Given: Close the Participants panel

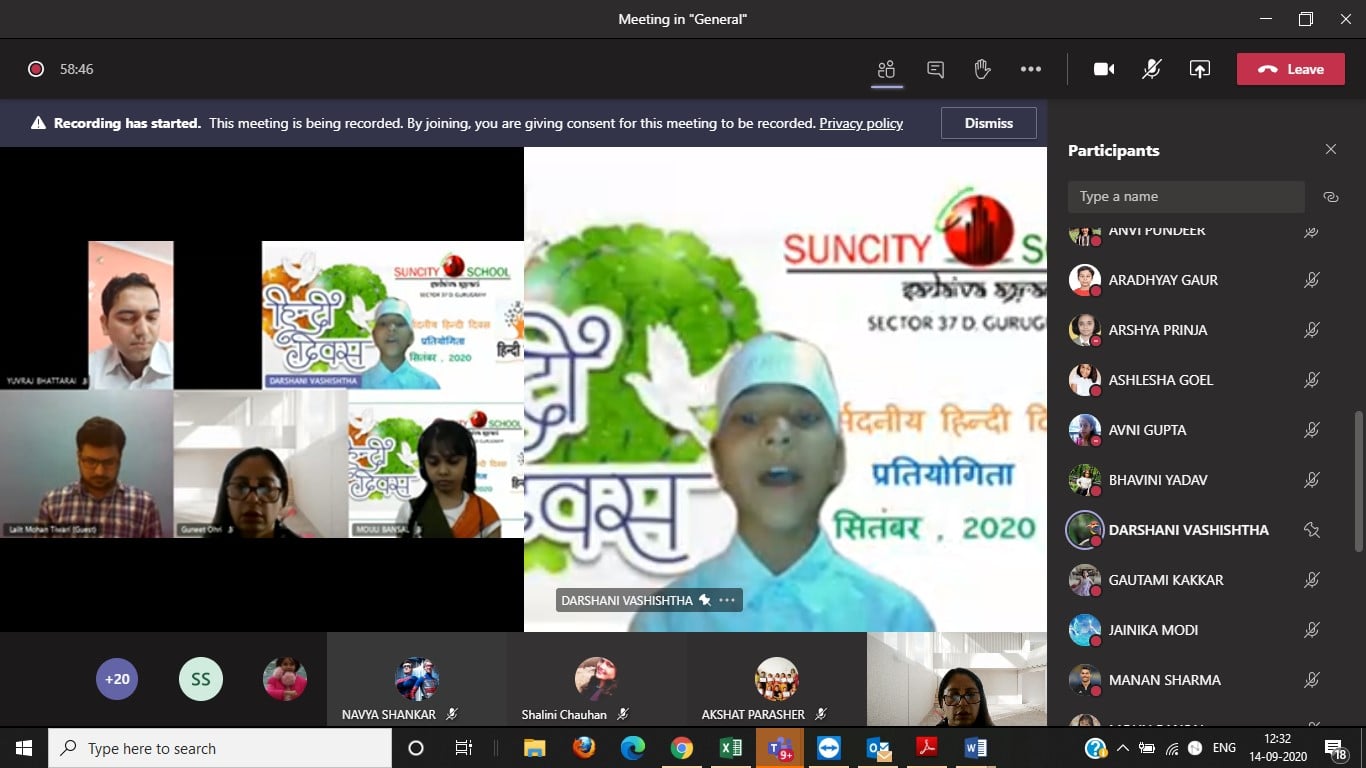Looking at the screenshot, I should (1330, 150).
